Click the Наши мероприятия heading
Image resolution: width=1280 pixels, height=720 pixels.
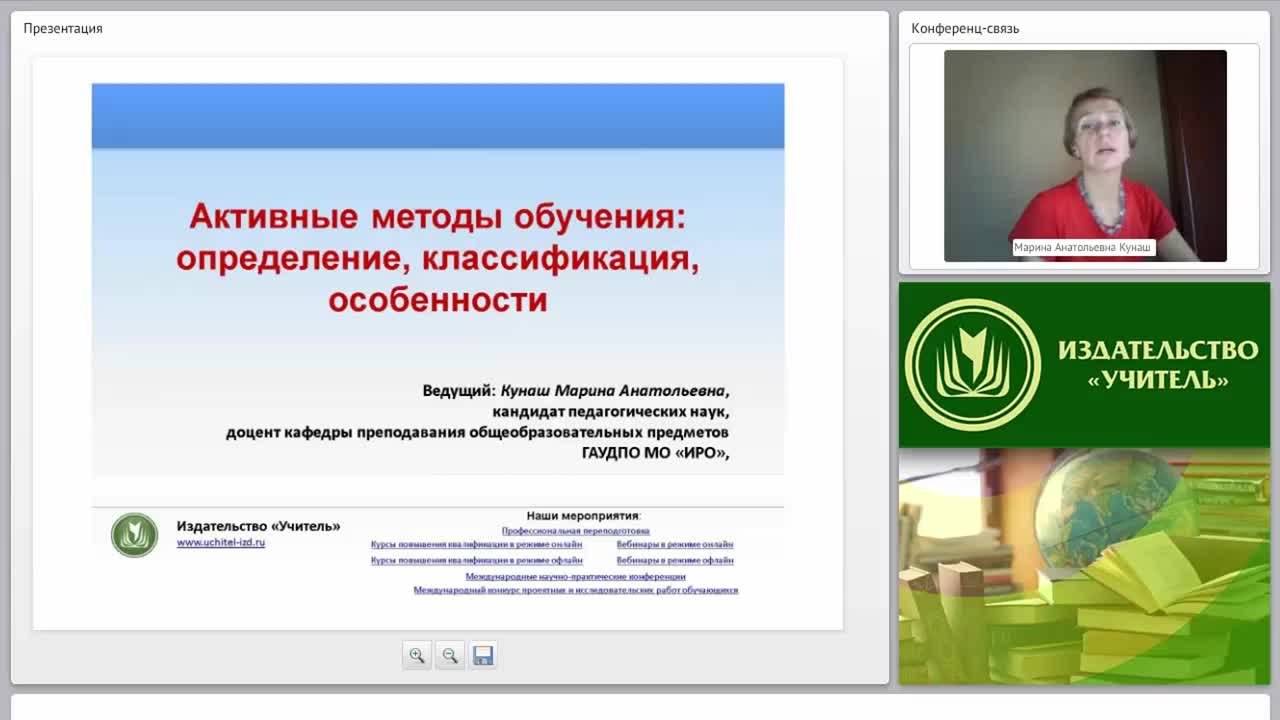tap(583, 516)
